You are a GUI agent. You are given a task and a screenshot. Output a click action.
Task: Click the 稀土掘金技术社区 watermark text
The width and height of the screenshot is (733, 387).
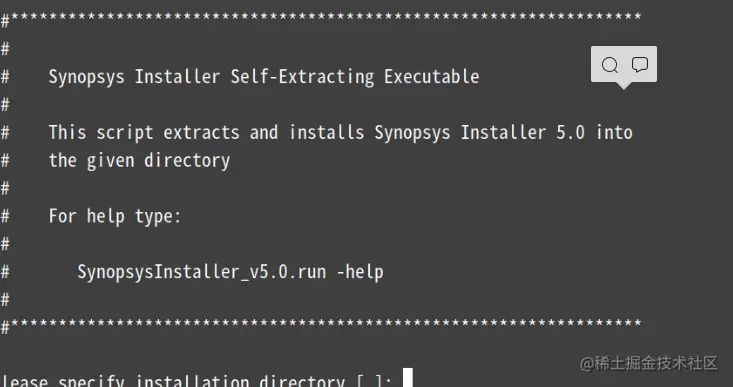(649, 363)
